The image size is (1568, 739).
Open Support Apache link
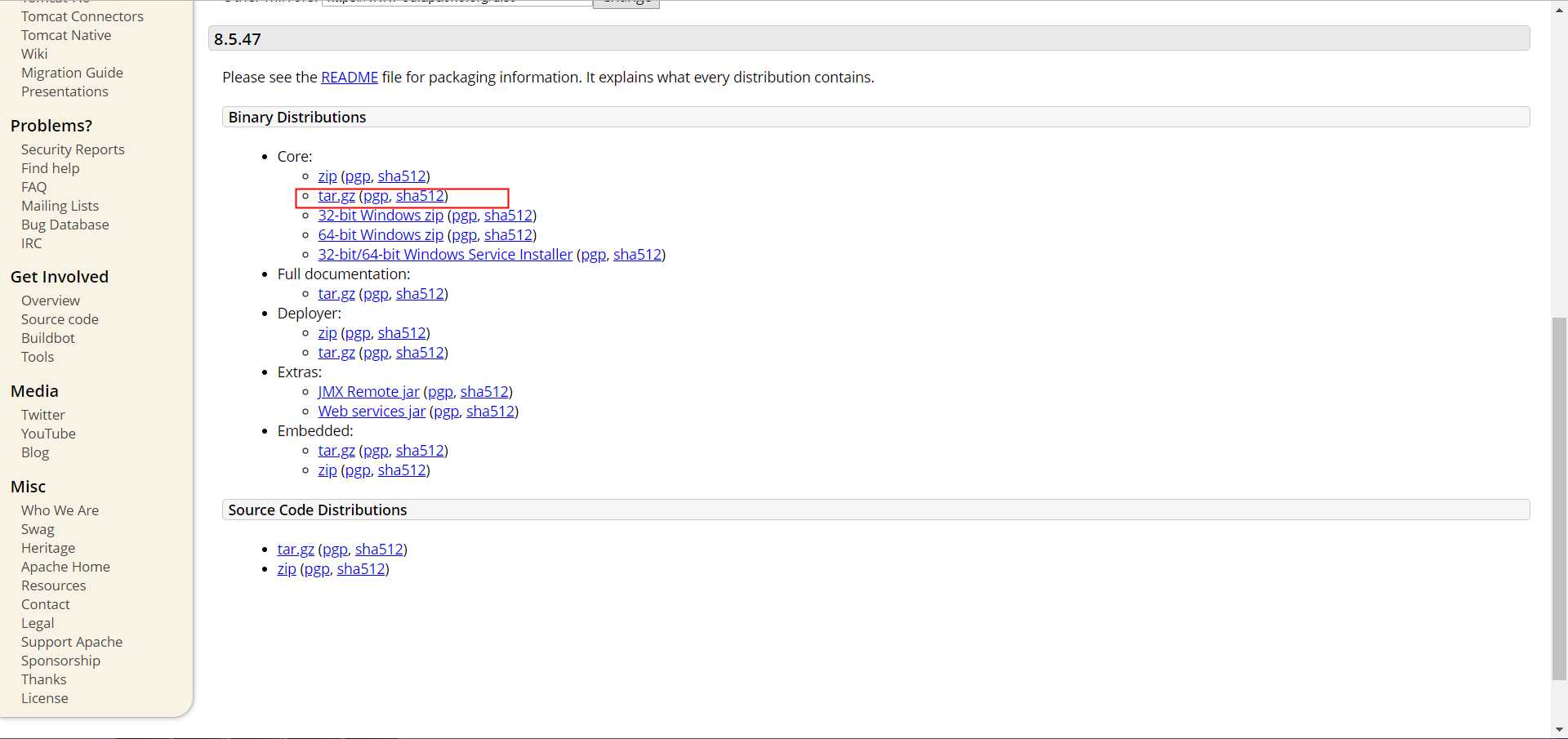[72, 642]
